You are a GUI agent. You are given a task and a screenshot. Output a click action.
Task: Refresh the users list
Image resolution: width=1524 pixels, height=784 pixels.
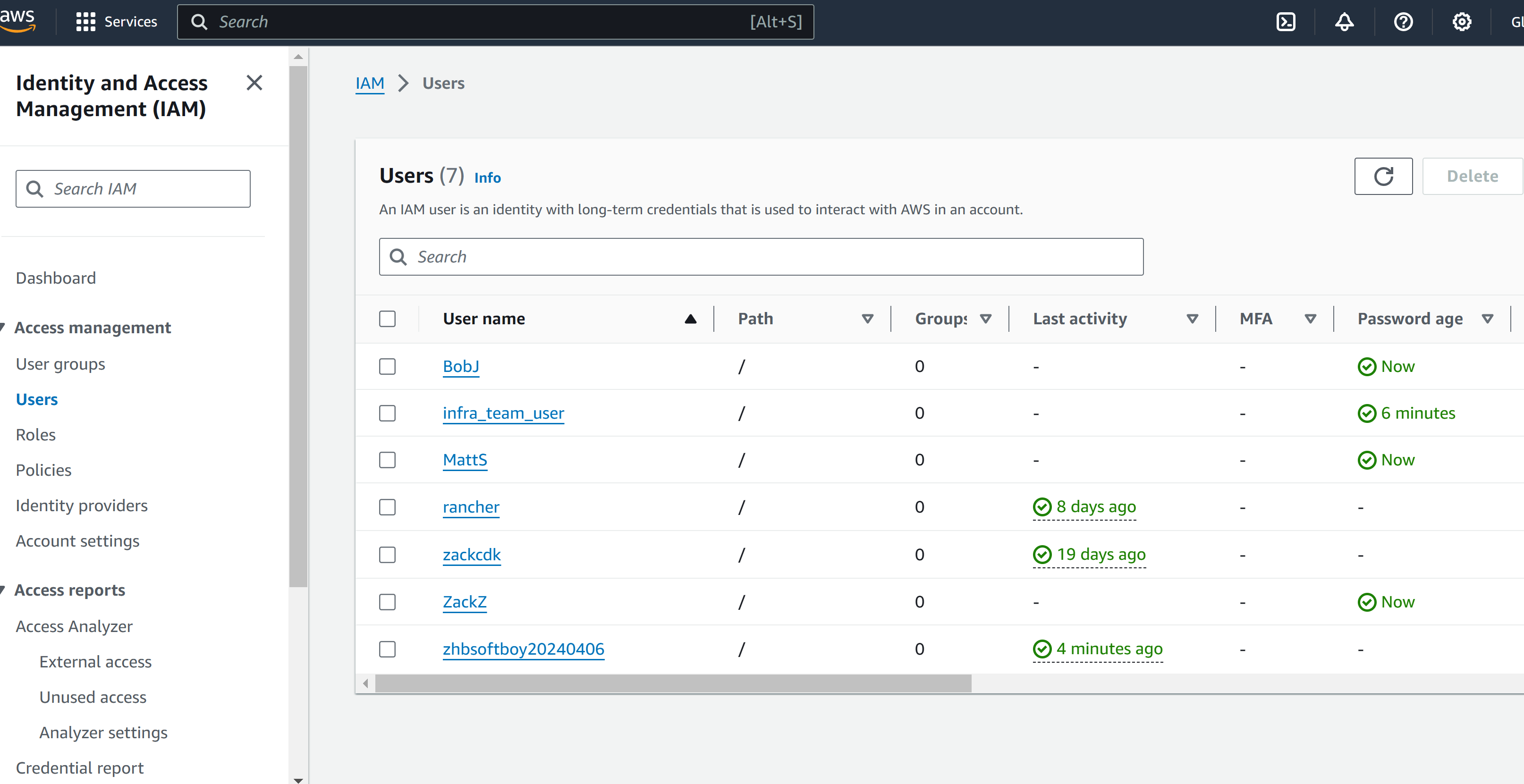tap(1383, 176)
